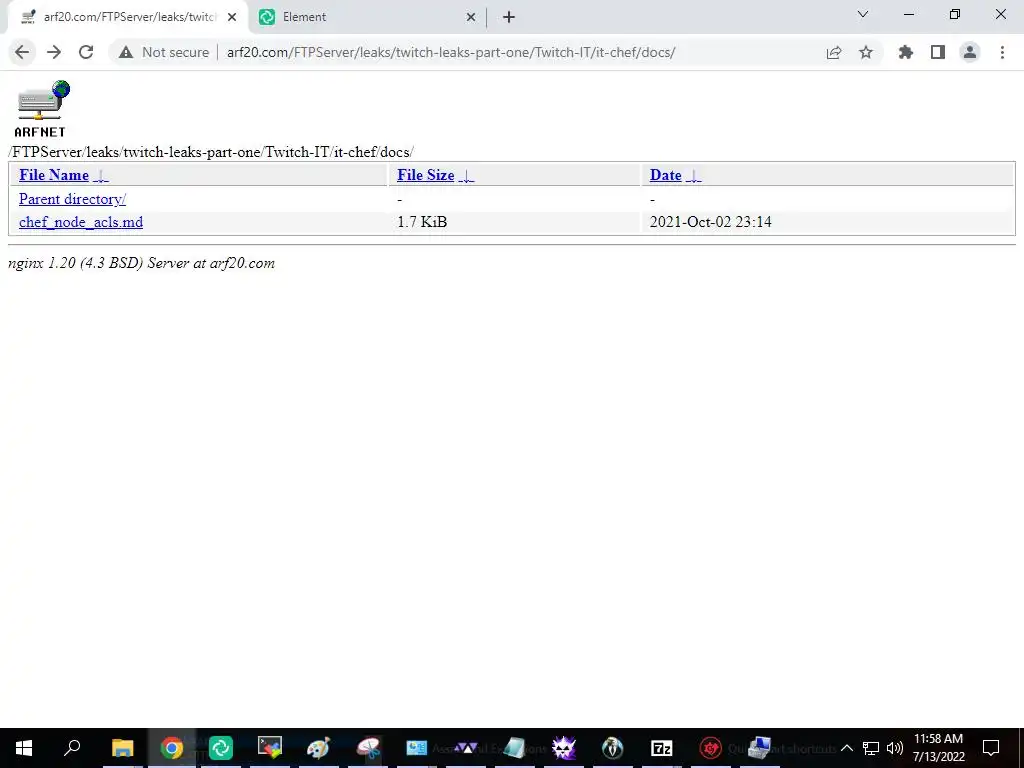Open the chef_node_acls.md file
Viewport: 1024px width, 768px height.
[81, 222]
